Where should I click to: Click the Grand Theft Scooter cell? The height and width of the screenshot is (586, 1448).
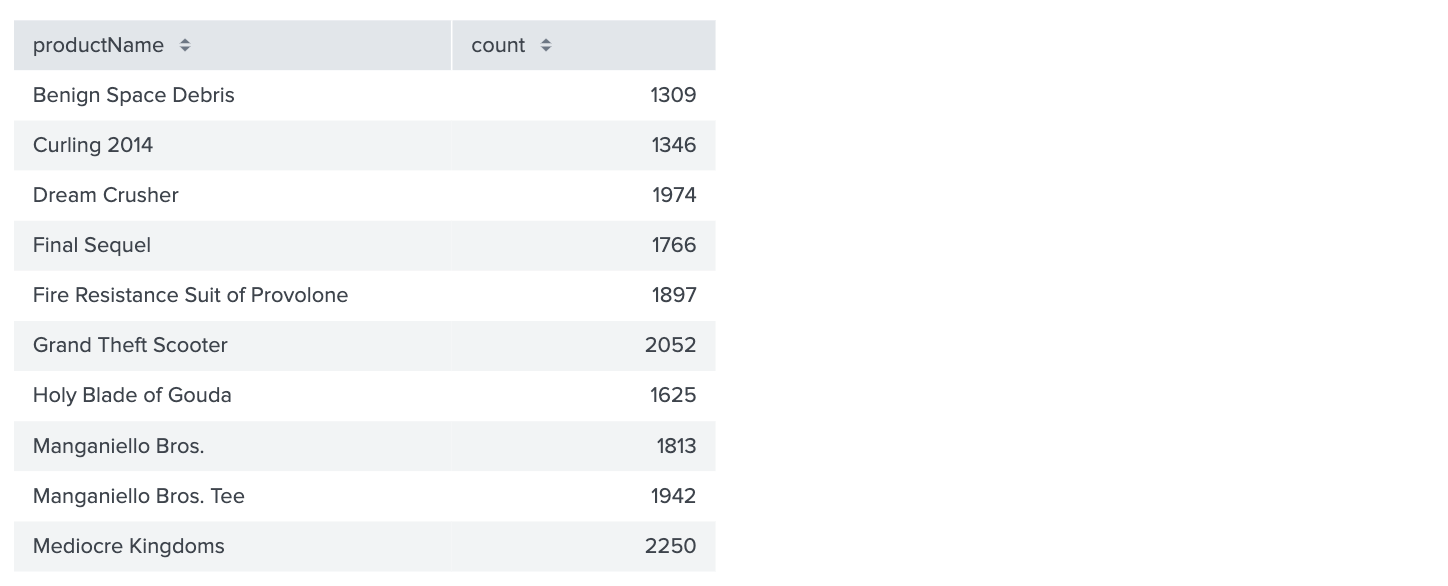pos(130,345)
